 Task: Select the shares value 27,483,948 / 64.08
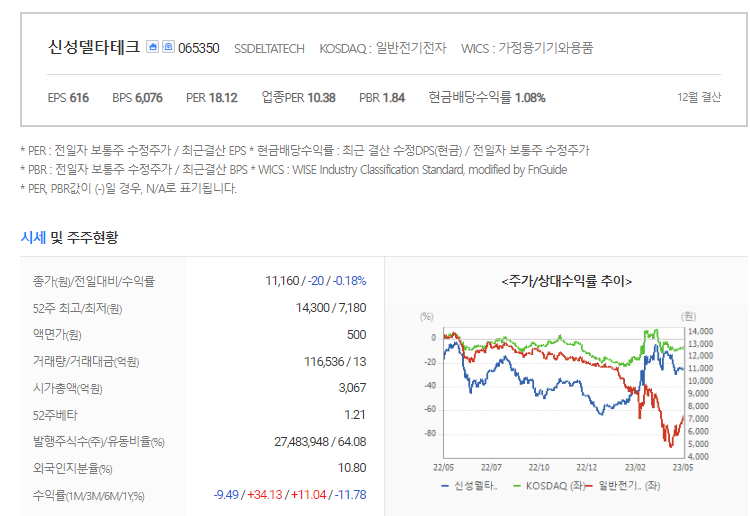[x=320, y=441]
